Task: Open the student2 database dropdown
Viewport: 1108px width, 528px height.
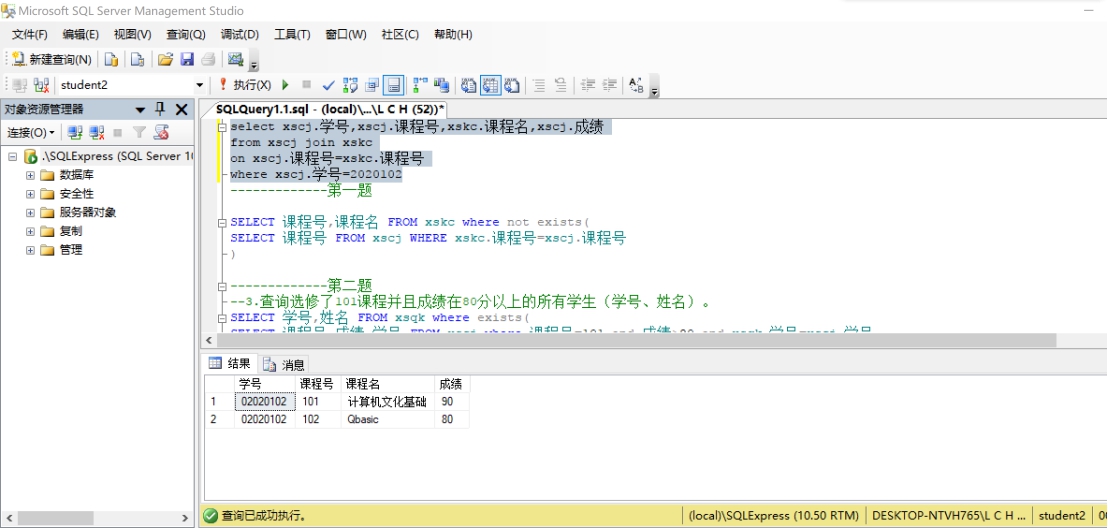Action: click(x=200, y=86)
